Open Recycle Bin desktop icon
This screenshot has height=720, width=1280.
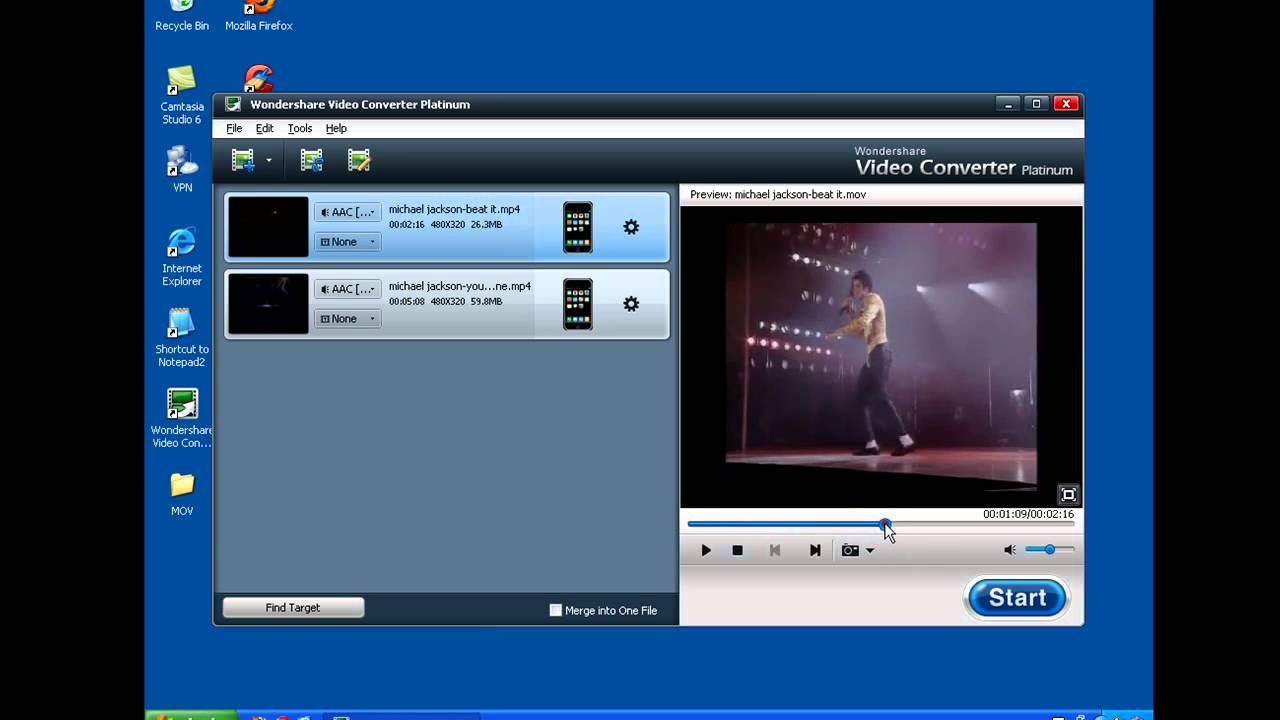pos(182,16)
